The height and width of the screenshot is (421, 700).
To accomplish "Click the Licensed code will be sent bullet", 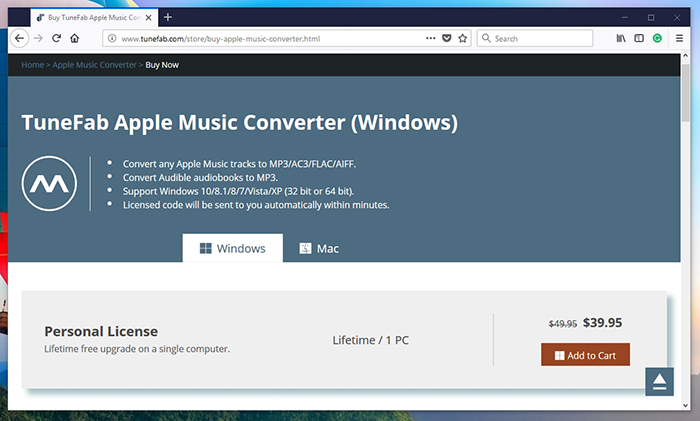I will click(256, 205).
